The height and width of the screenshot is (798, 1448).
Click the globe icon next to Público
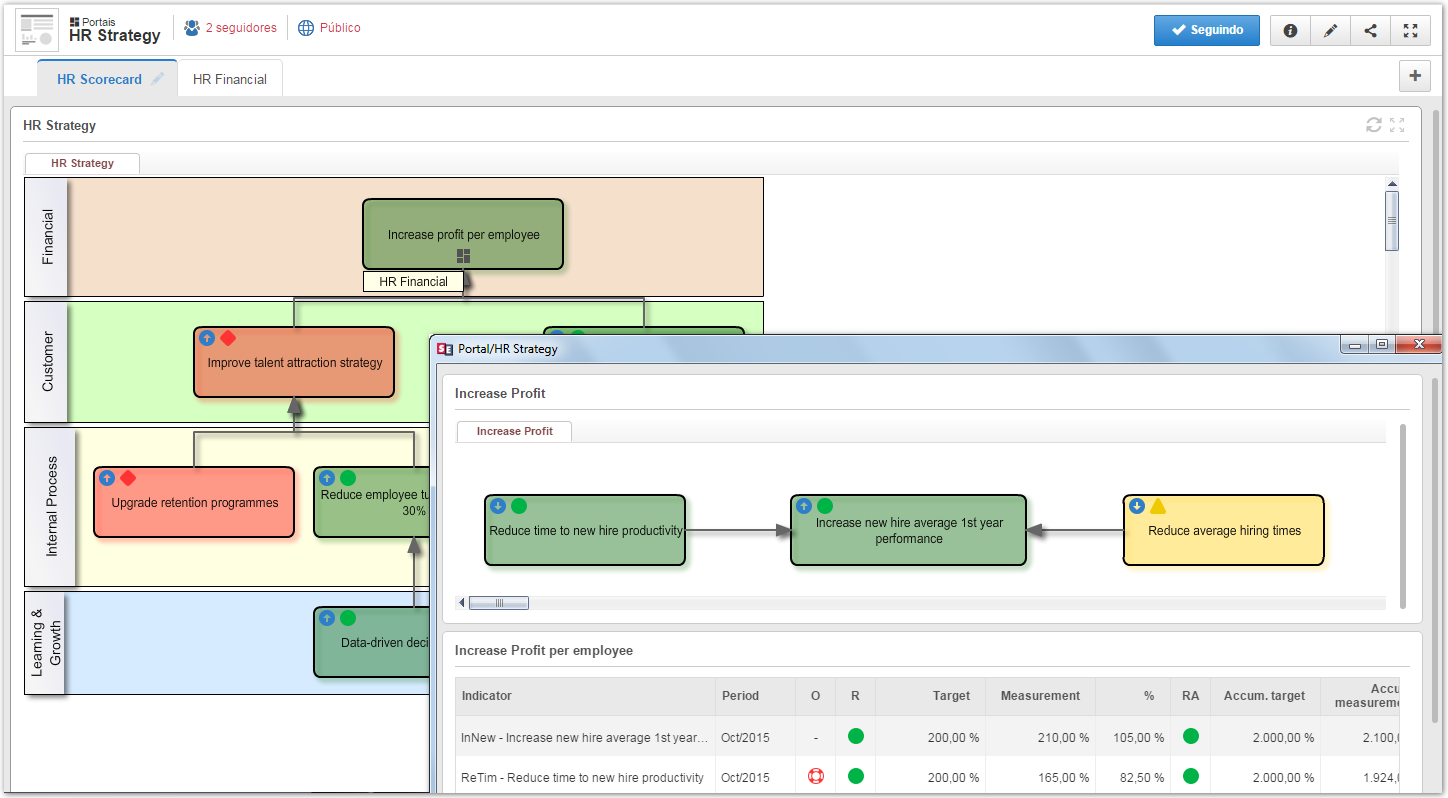click(306, 28)
